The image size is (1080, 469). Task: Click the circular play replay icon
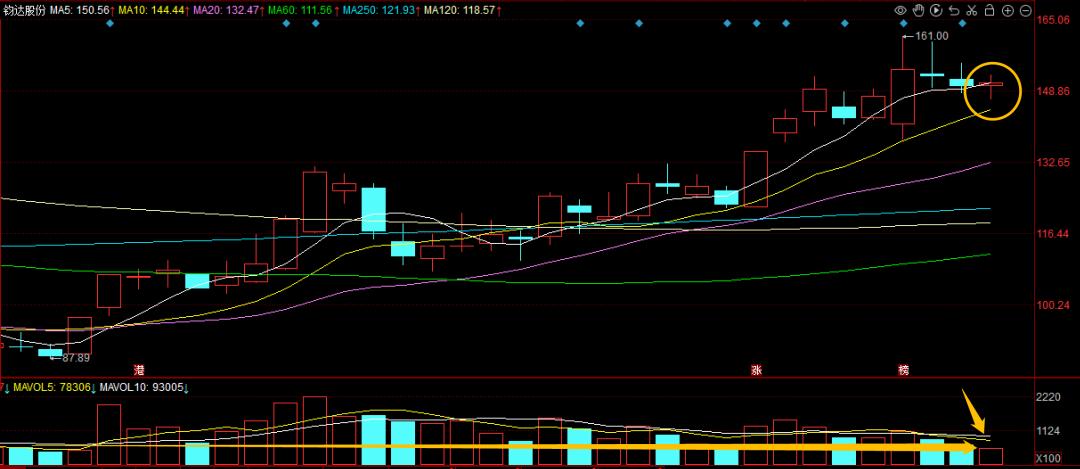[936, 10]
